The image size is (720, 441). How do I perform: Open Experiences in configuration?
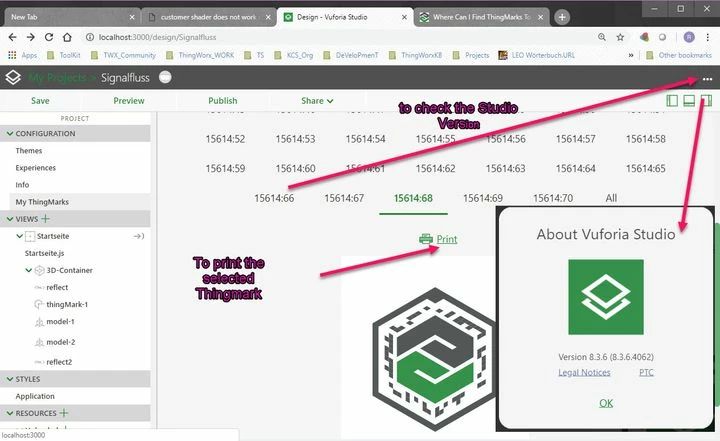click(35, 168)
